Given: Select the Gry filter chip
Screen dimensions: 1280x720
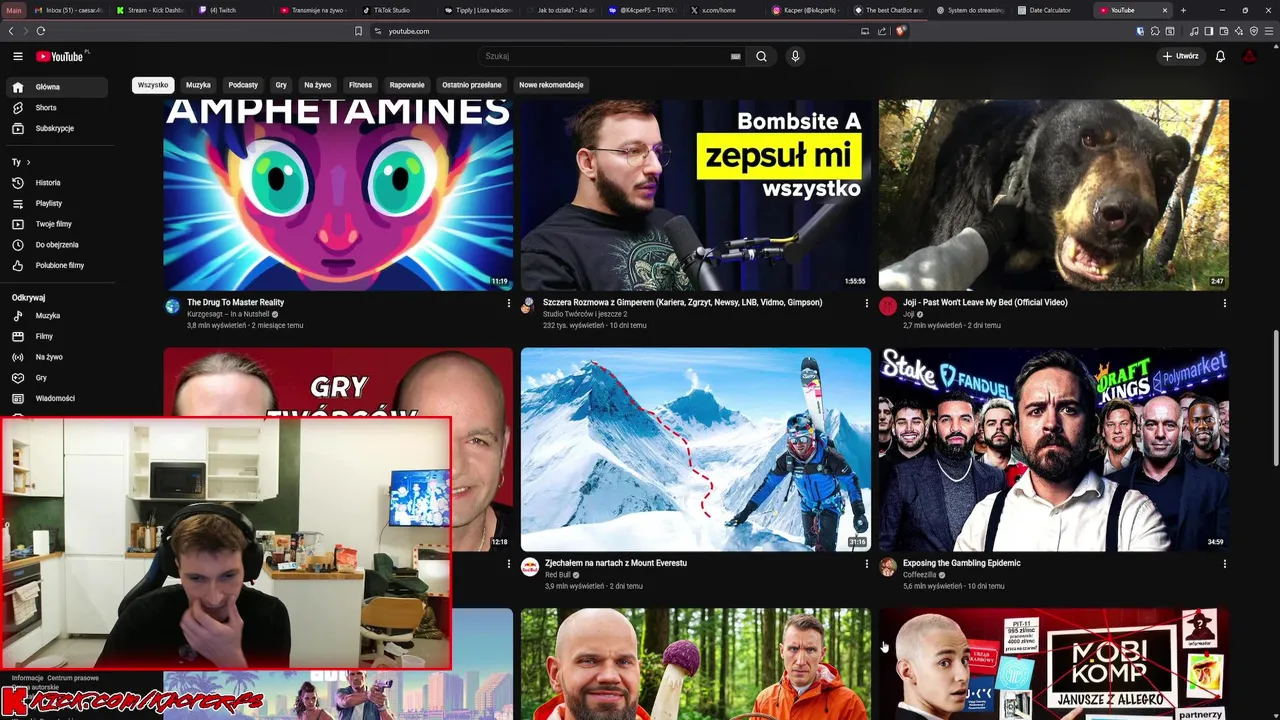Looking at the screenshot, I should tap(281, 85).
